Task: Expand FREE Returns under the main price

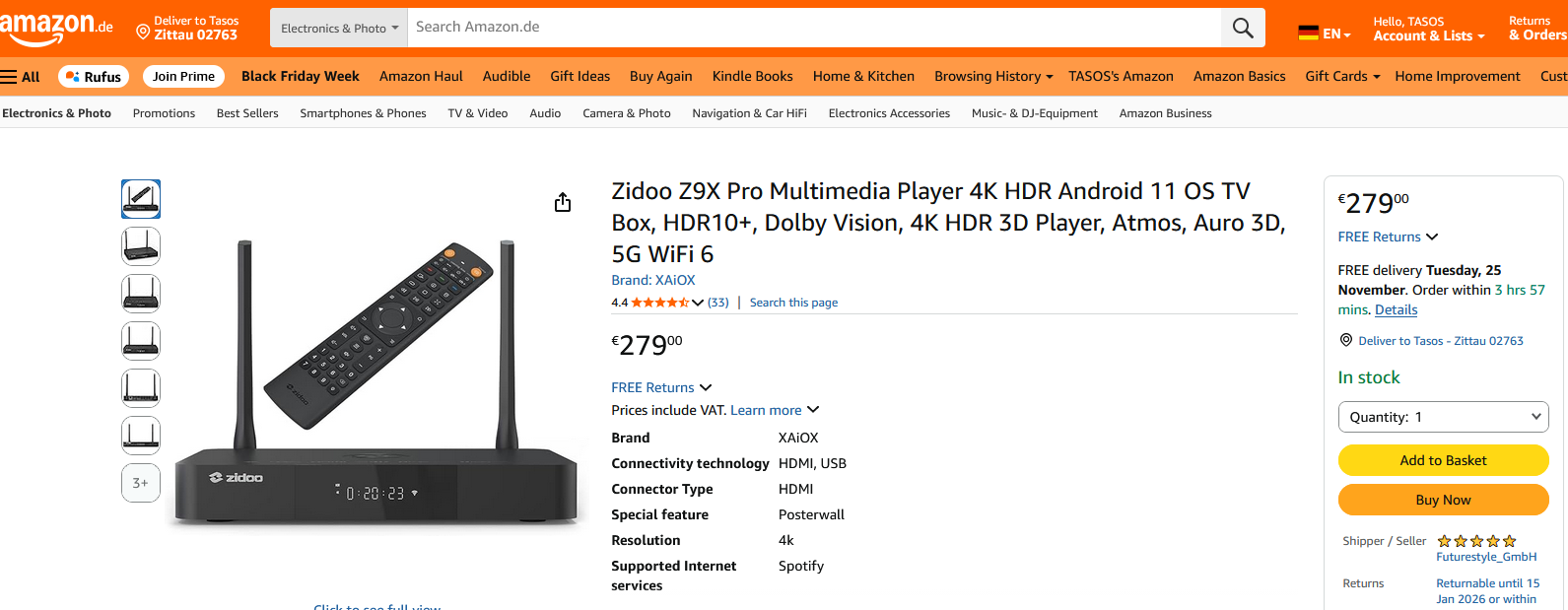Action: point(660,387)
